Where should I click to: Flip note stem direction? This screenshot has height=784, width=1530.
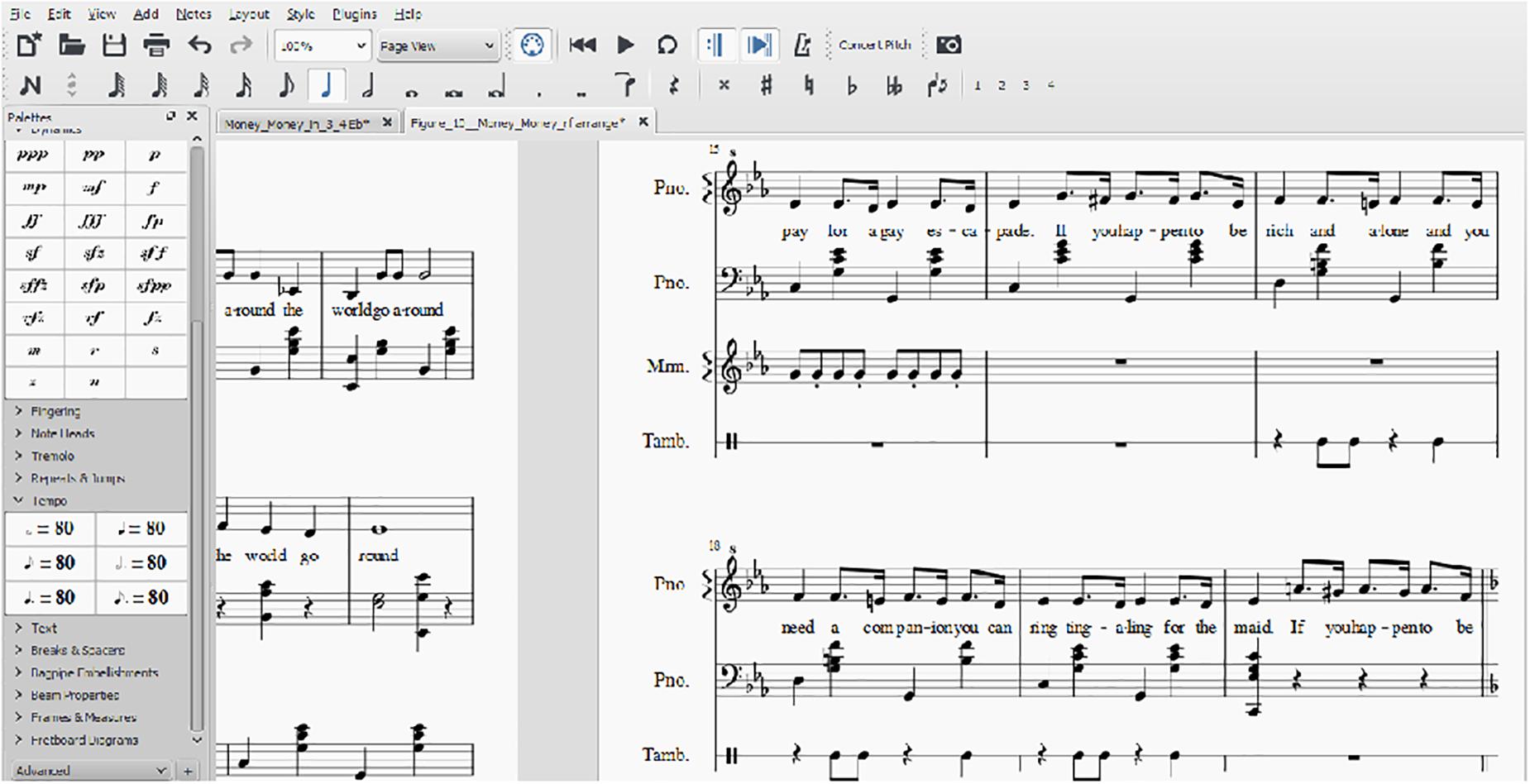coord(937,85)
